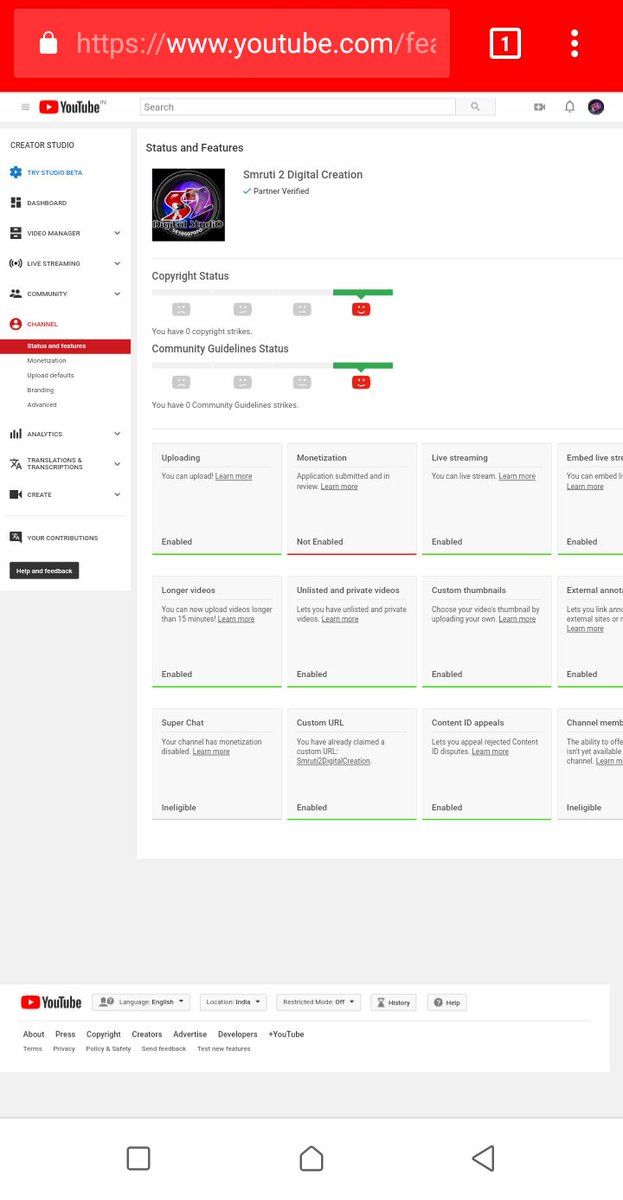Open the YouTube hamburger guide menu
This screenshot has width=623, height=1200.
pos(25,107)
